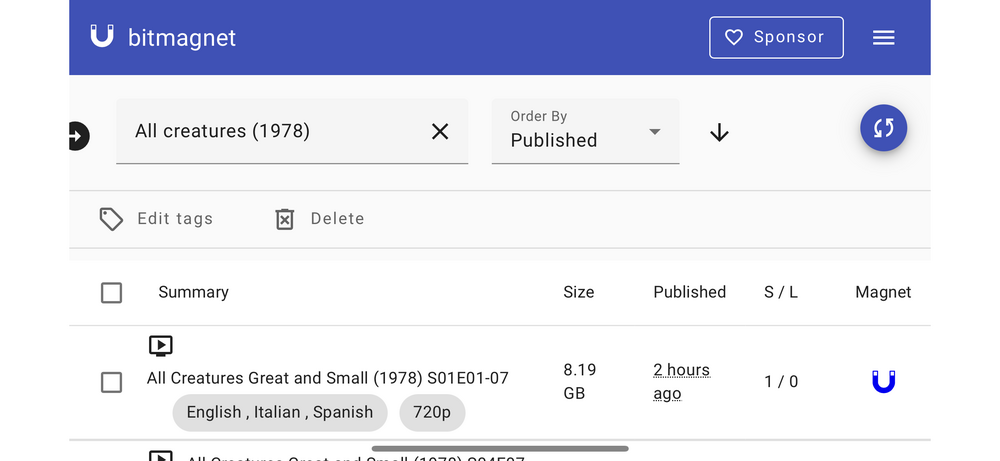Focus the 'All creatures (1978)' search field

(x=292, y=131)
